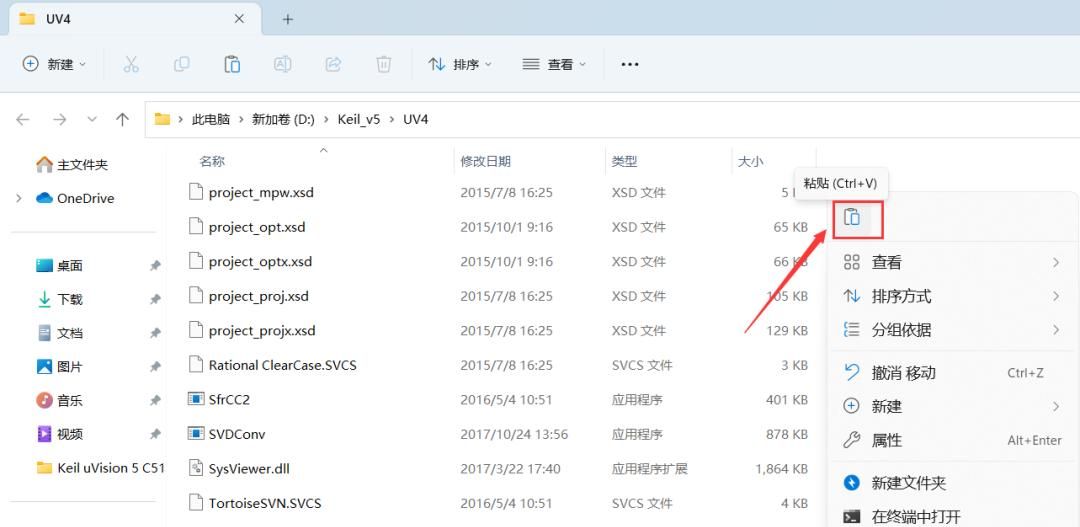Click UV4 in the address breadcrumb
Screen dimensions: 1080x527
pyautogui.click(x=416, y=119)
